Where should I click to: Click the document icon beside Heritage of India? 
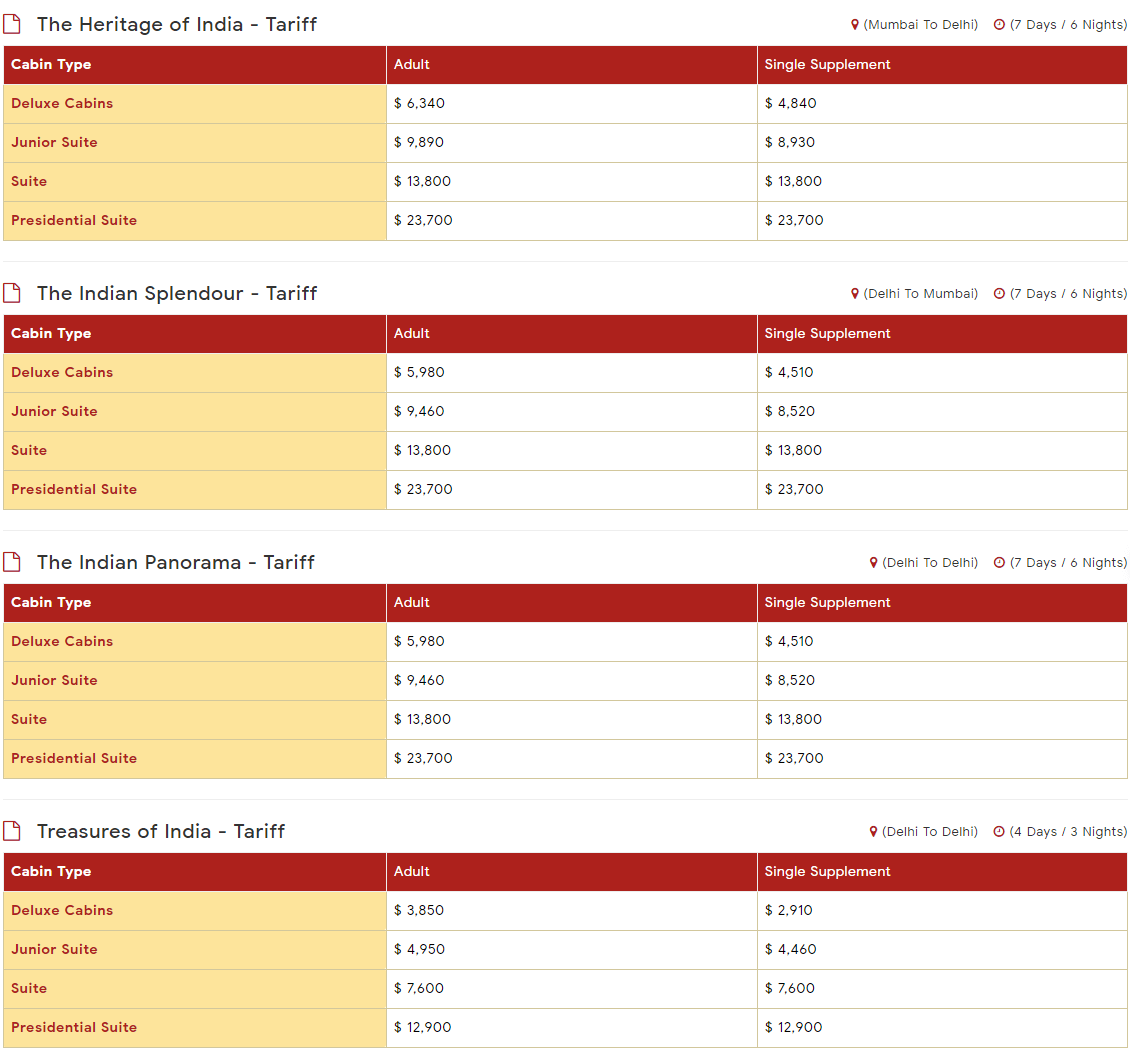(13, 23)
